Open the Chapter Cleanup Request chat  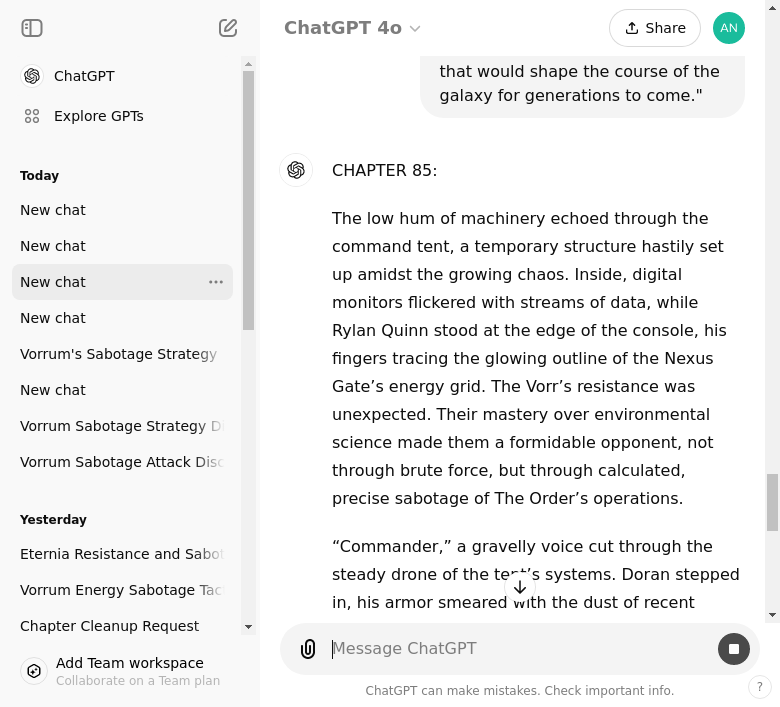109,626
